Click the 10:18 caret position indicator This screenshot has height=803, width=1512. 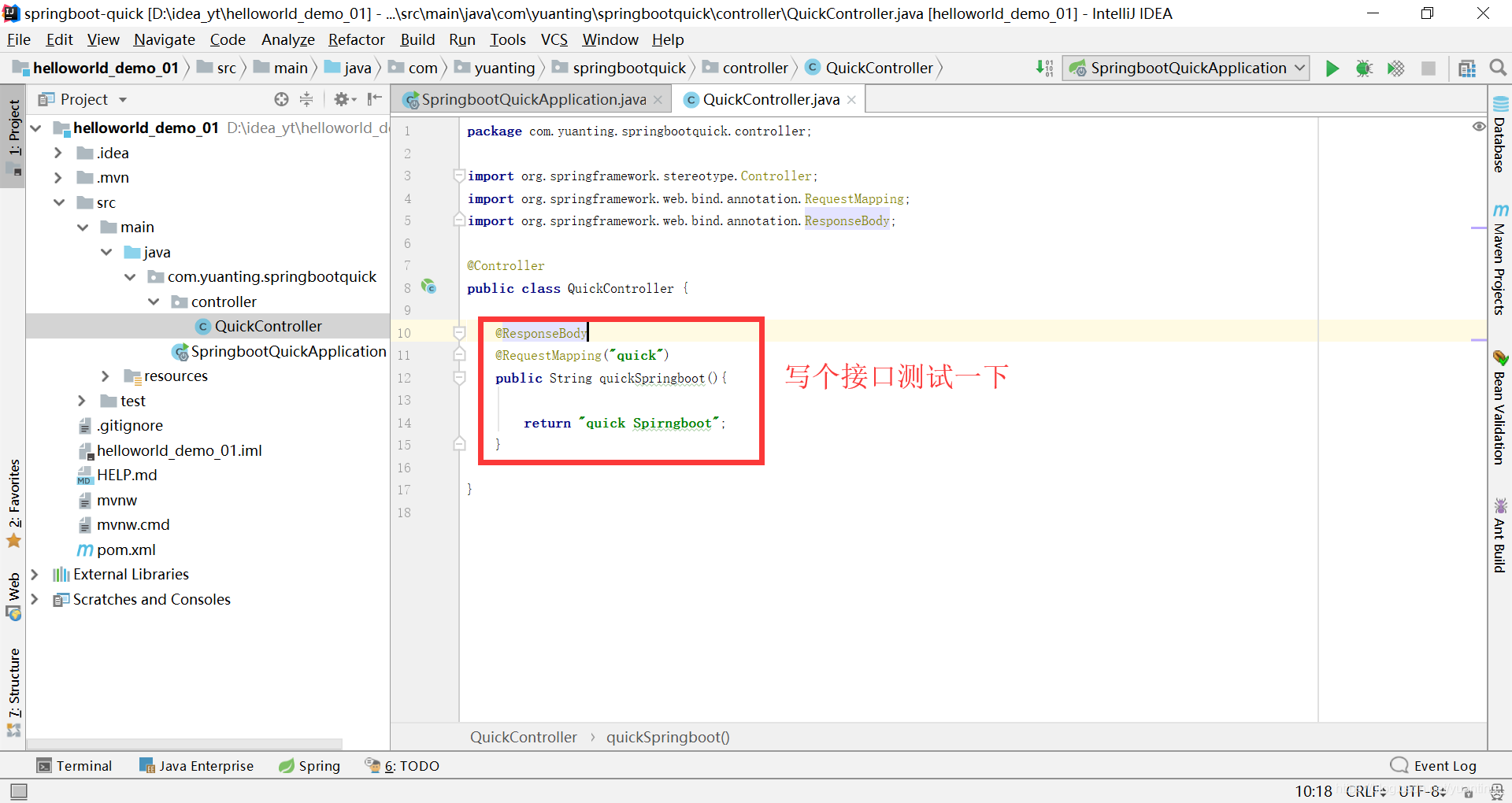coord(1314,791)
